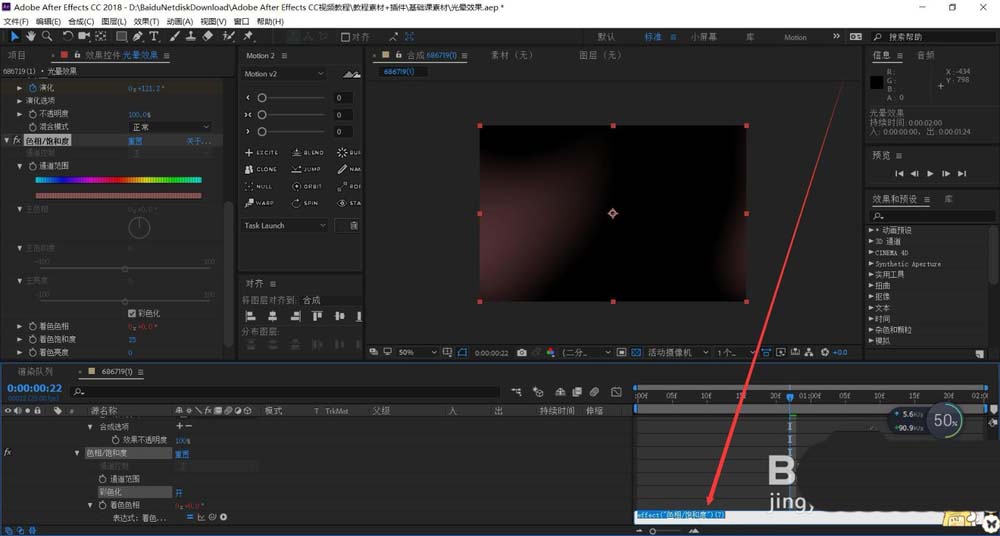The height and width of the screenshot is (536, 1000).
Task: Toggle the 彩色化 colorize checkbox
Action: coord(131,313)
